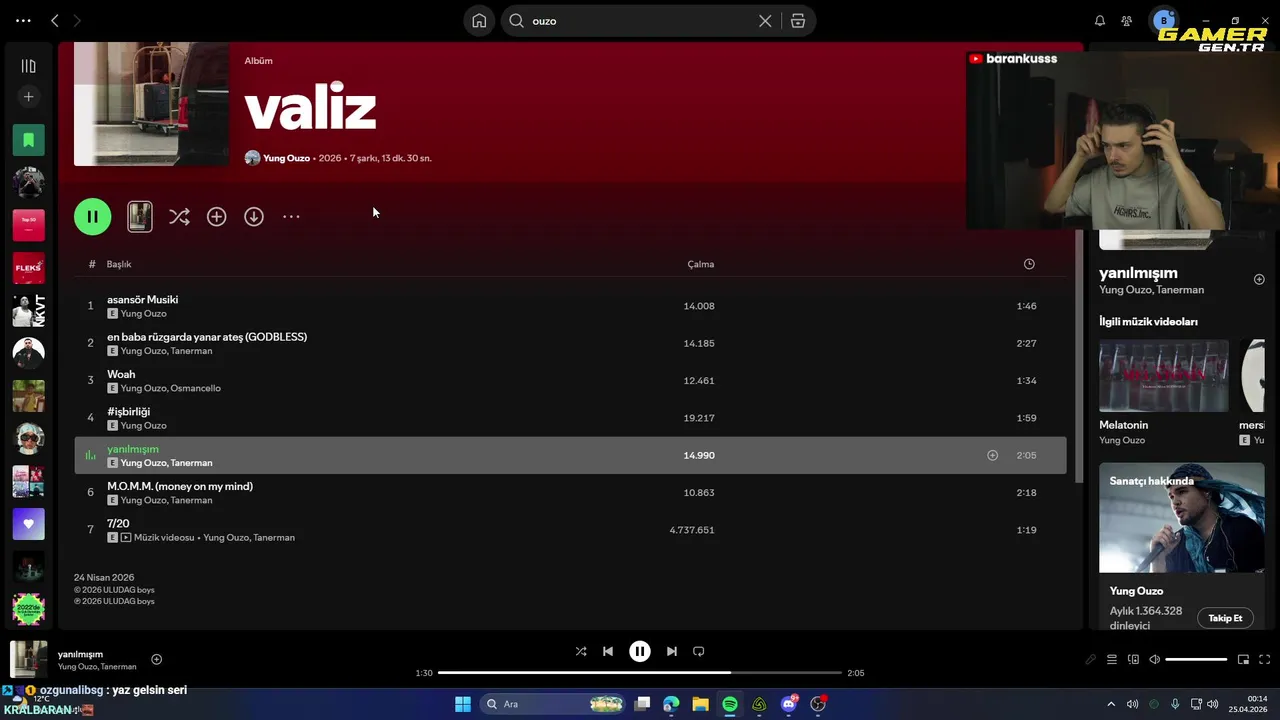
Task: Click the Windows taskbar search box 'Ara'
Action: coord(554,704)
